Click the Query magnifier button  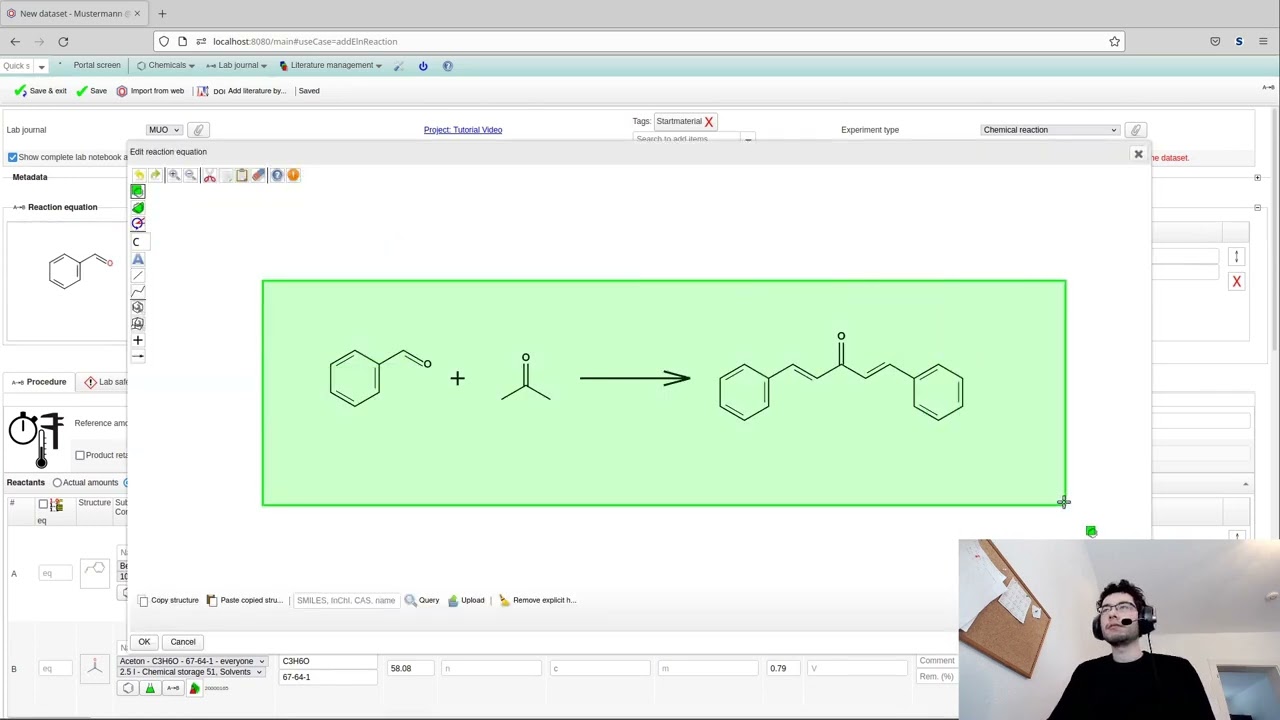(422, 600)
